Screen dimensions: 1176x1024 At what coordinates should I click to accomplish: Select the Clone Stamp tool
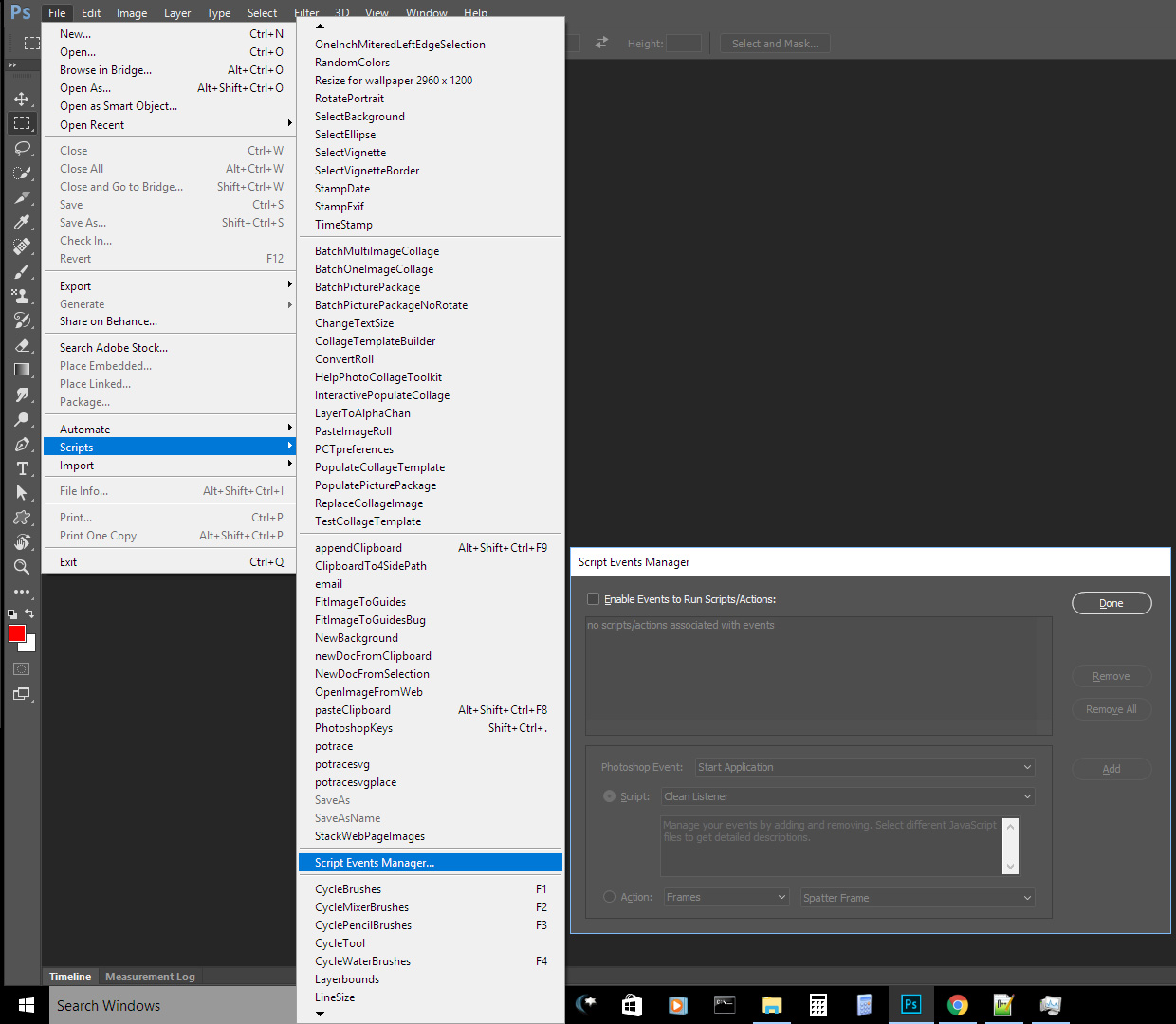23,296
